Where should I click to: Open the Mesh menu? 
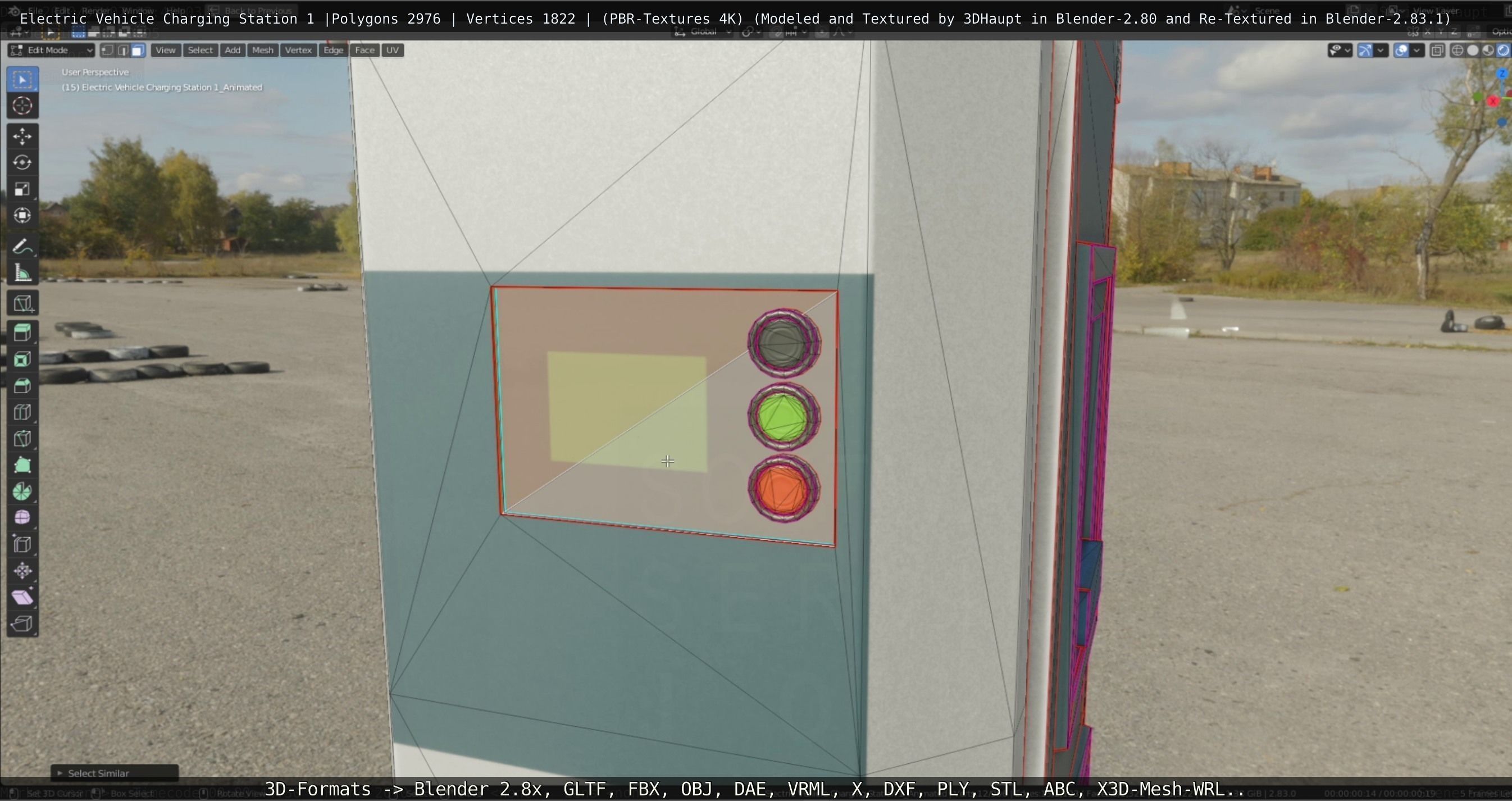262,51
